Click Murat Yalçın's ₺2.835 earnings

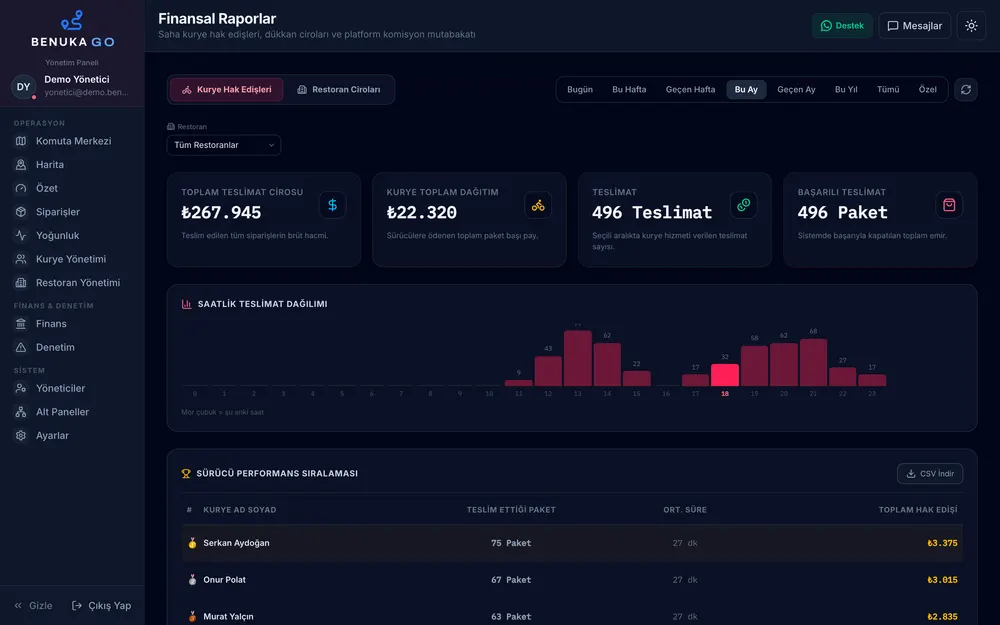point(942,616)
